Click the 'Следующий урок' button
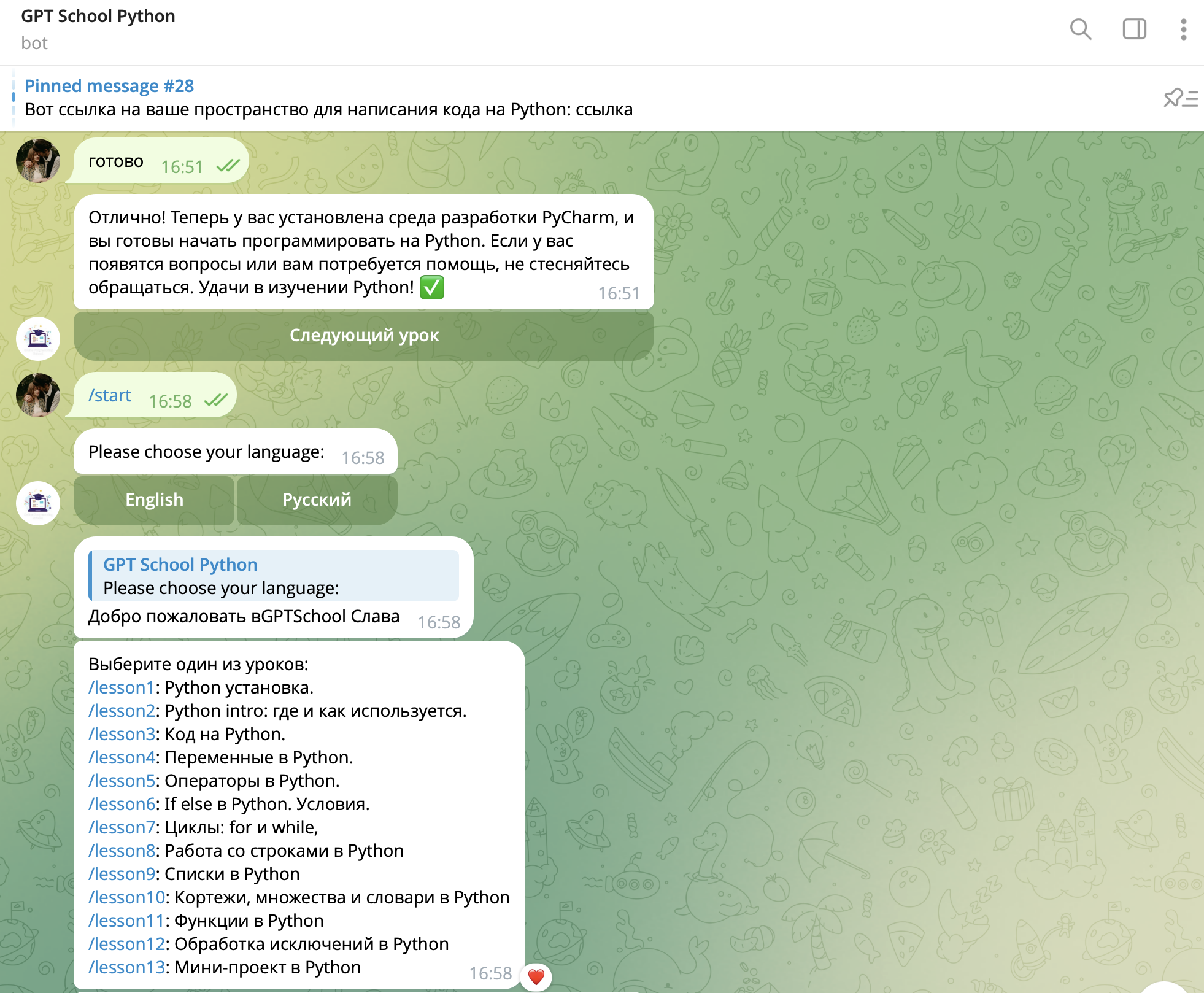The height and width of the screenshot is (993, 1204). click(364, 336)
